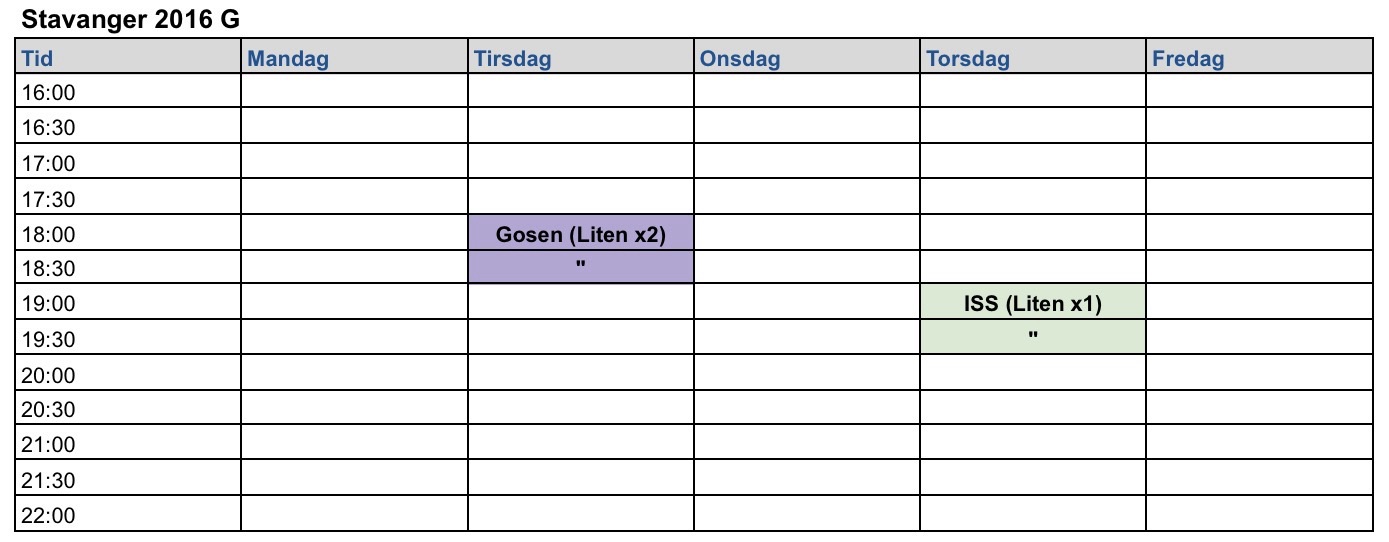Select the Mandag column header

(x=354, y=58)
